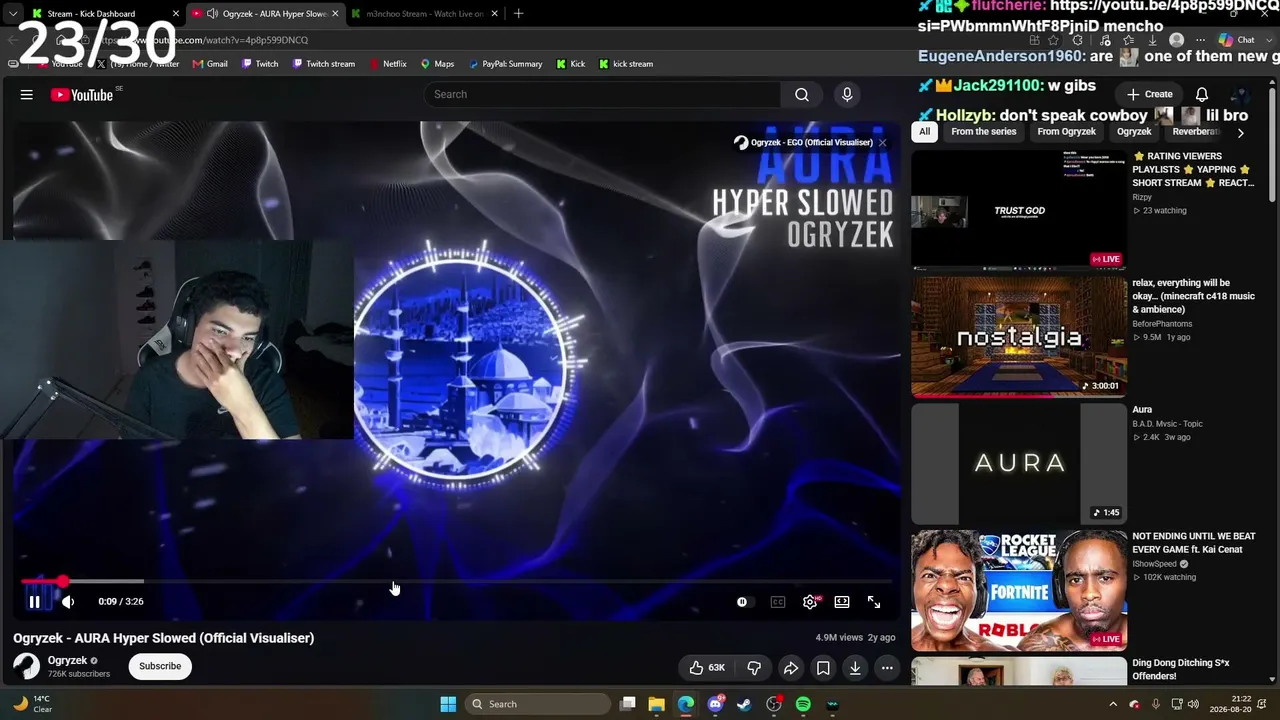Open the taskbar weather widget
The image size is (1280, 720).
(32, 704)
